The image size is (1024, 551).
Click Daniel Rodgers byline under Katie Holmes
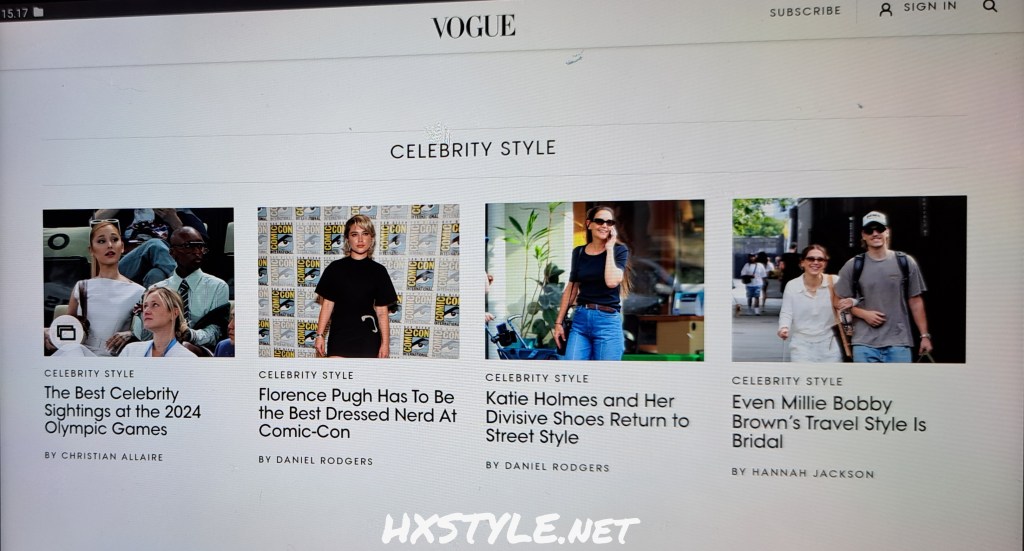pos(547,466)
